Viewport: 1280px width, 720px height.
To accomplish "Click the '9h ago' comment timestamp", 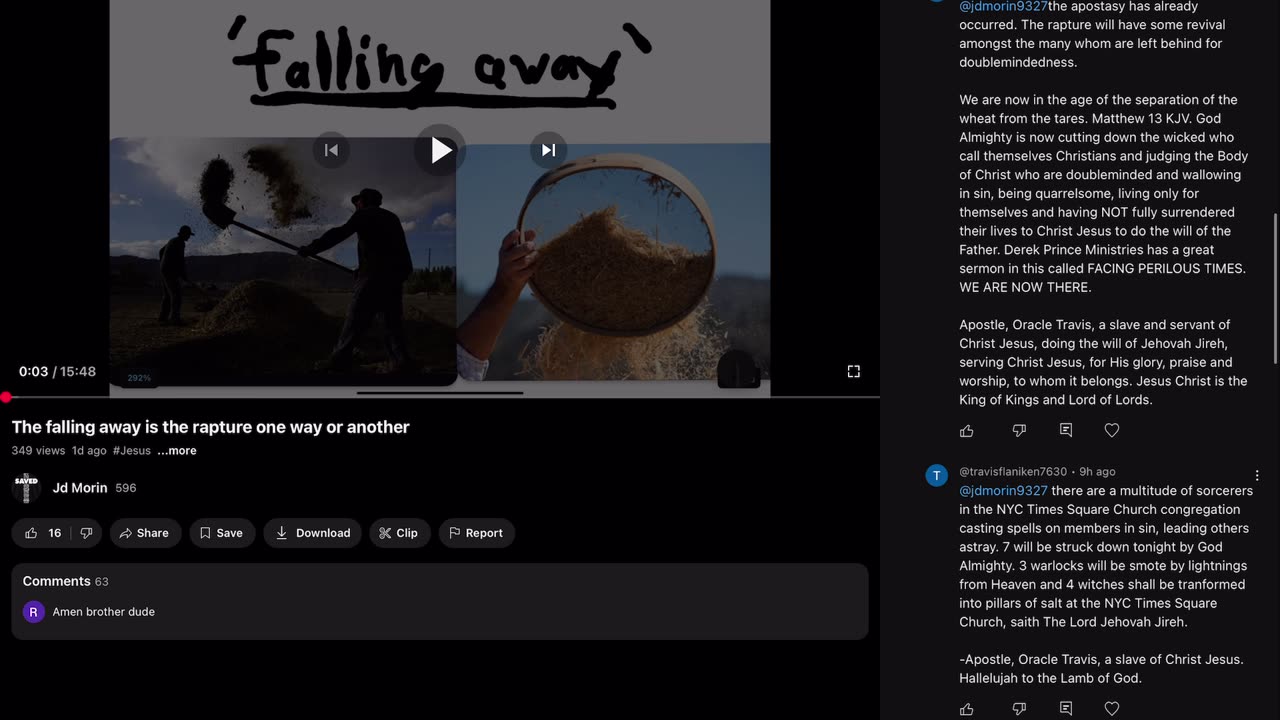I will (1097, 472).
